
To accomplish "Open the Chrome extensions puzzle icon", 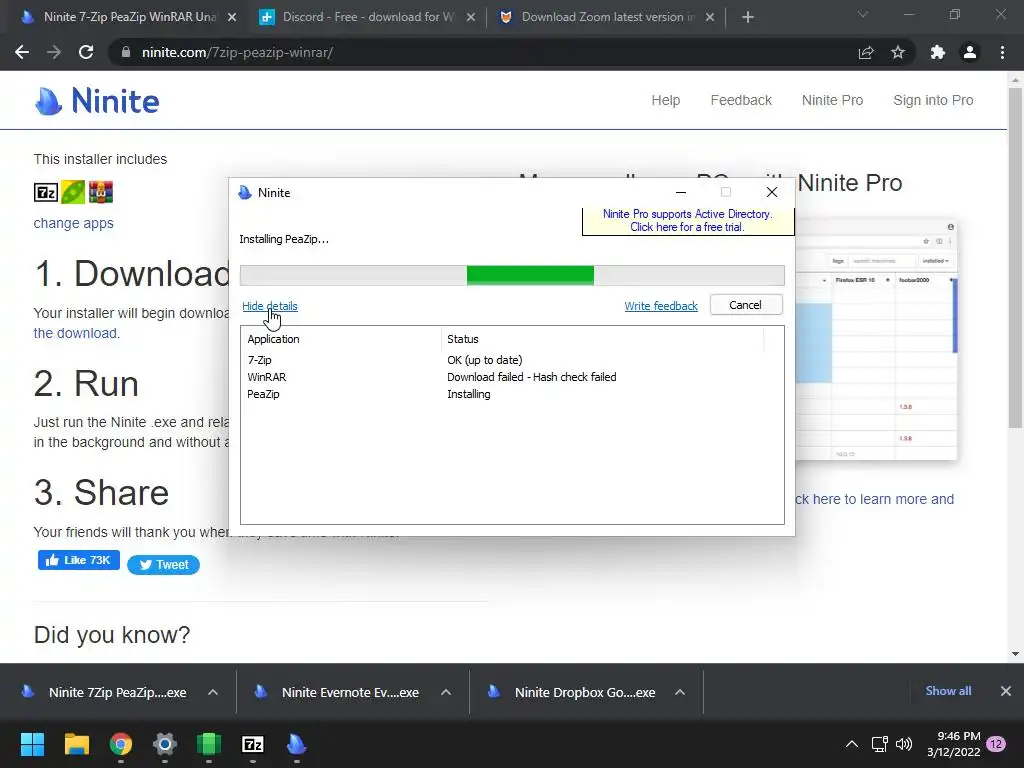I will 938,52.
